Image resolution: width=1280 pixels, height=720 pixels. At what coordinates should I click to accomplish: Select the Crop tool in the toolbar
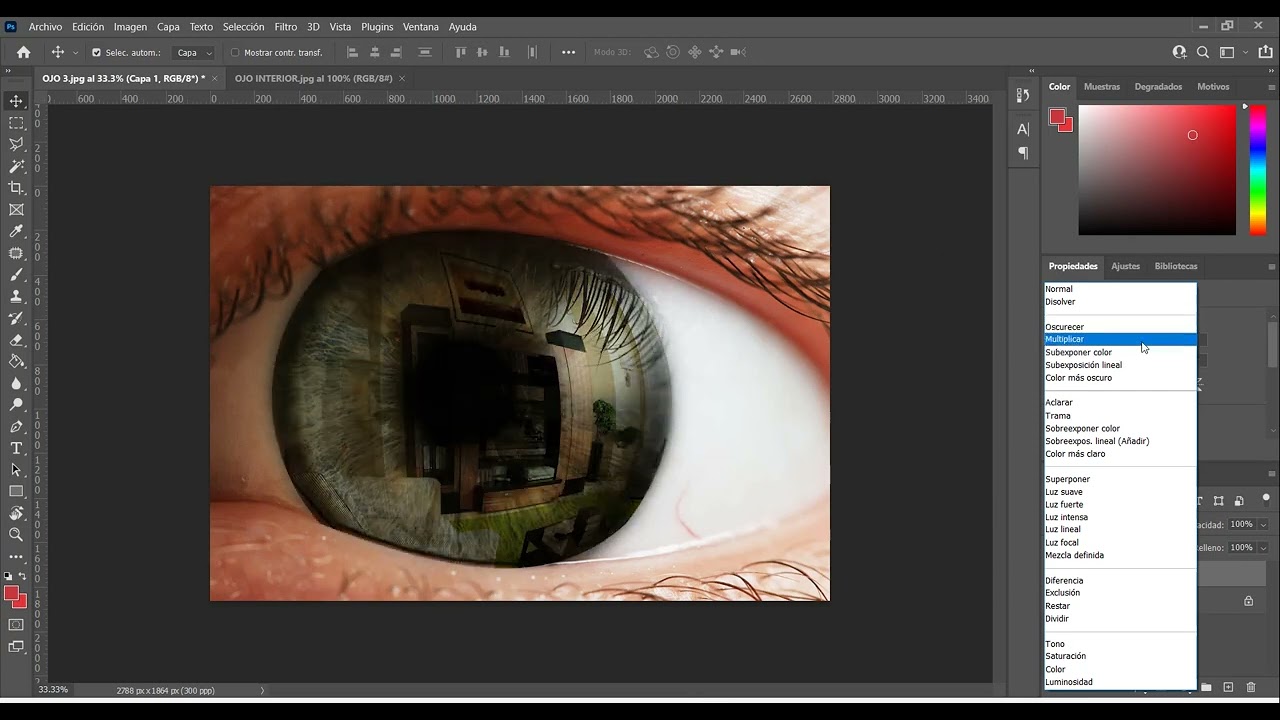16,188
